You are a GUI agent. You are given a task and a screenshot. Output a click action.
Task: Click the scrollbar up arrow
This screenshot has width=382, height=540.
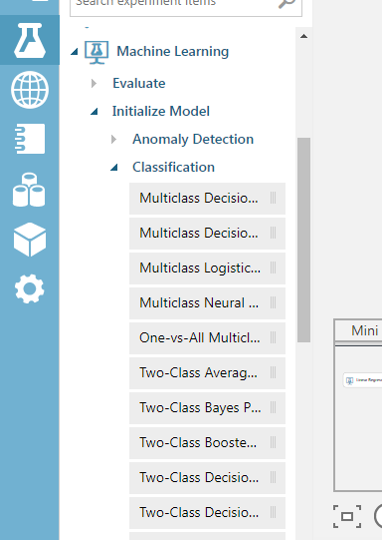(304, 36)
